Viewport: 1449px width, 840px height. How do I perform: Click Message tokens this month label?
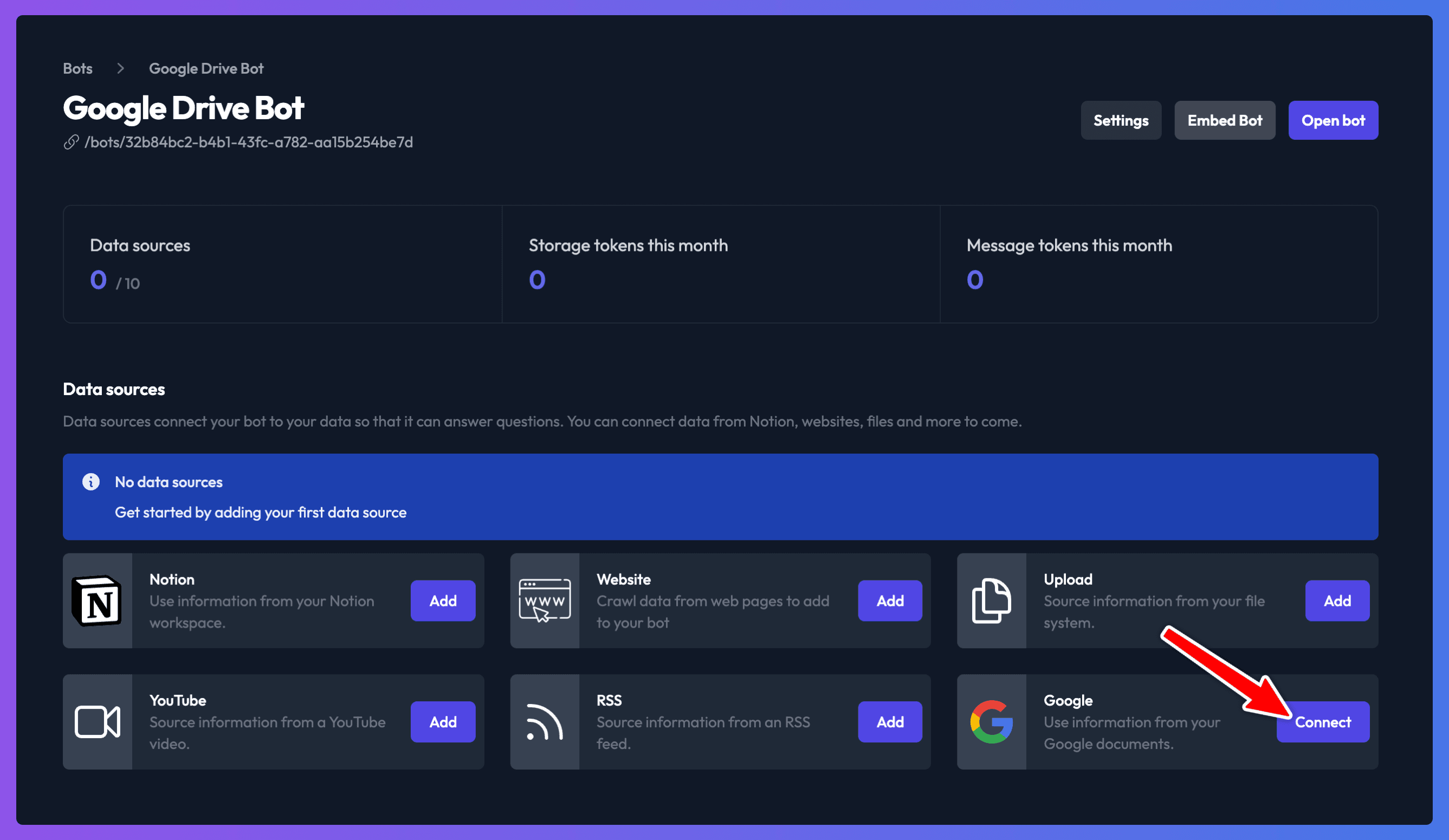pos(1069,245)
